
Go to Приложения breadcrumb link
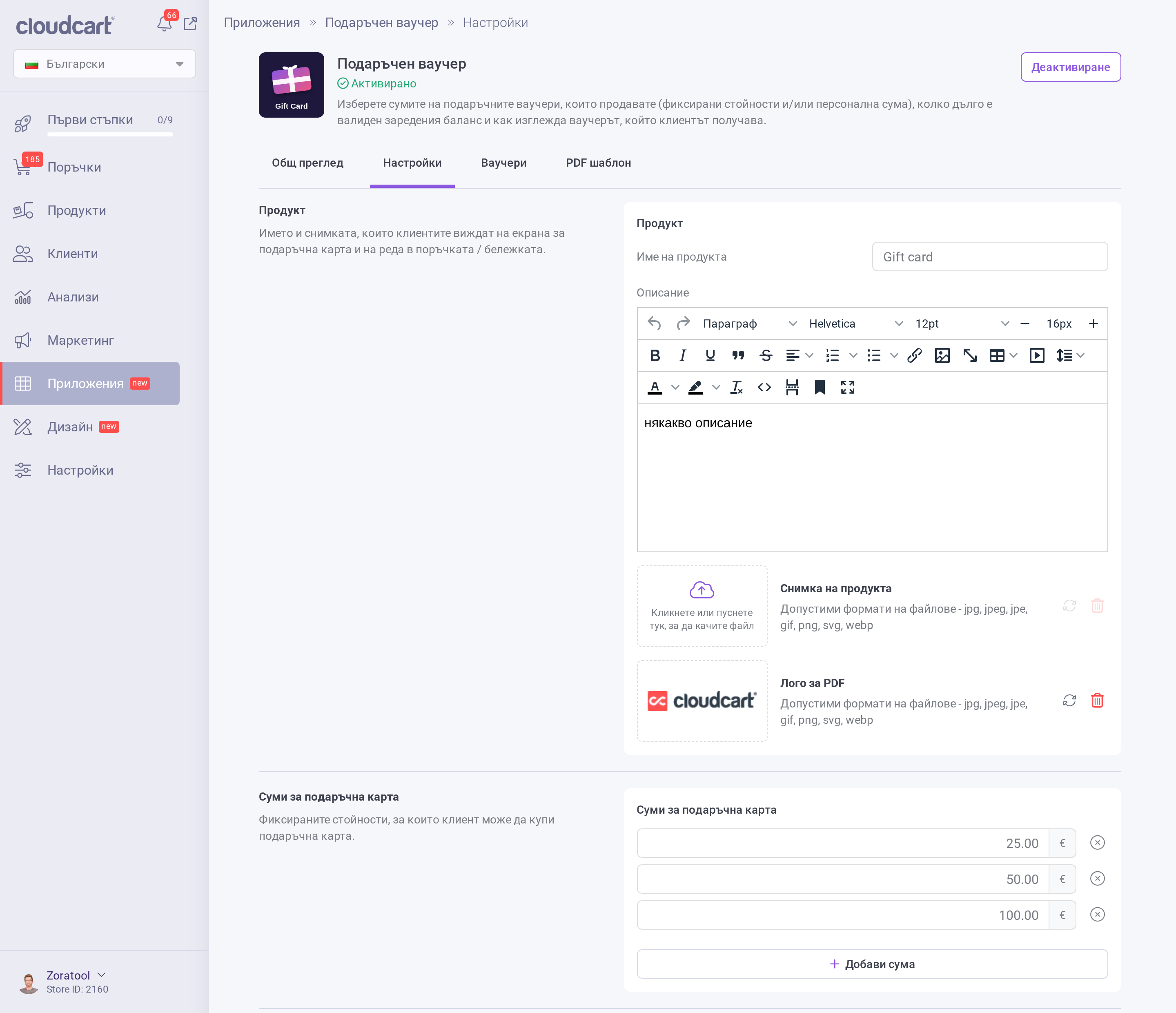click(x=262, y=23)
